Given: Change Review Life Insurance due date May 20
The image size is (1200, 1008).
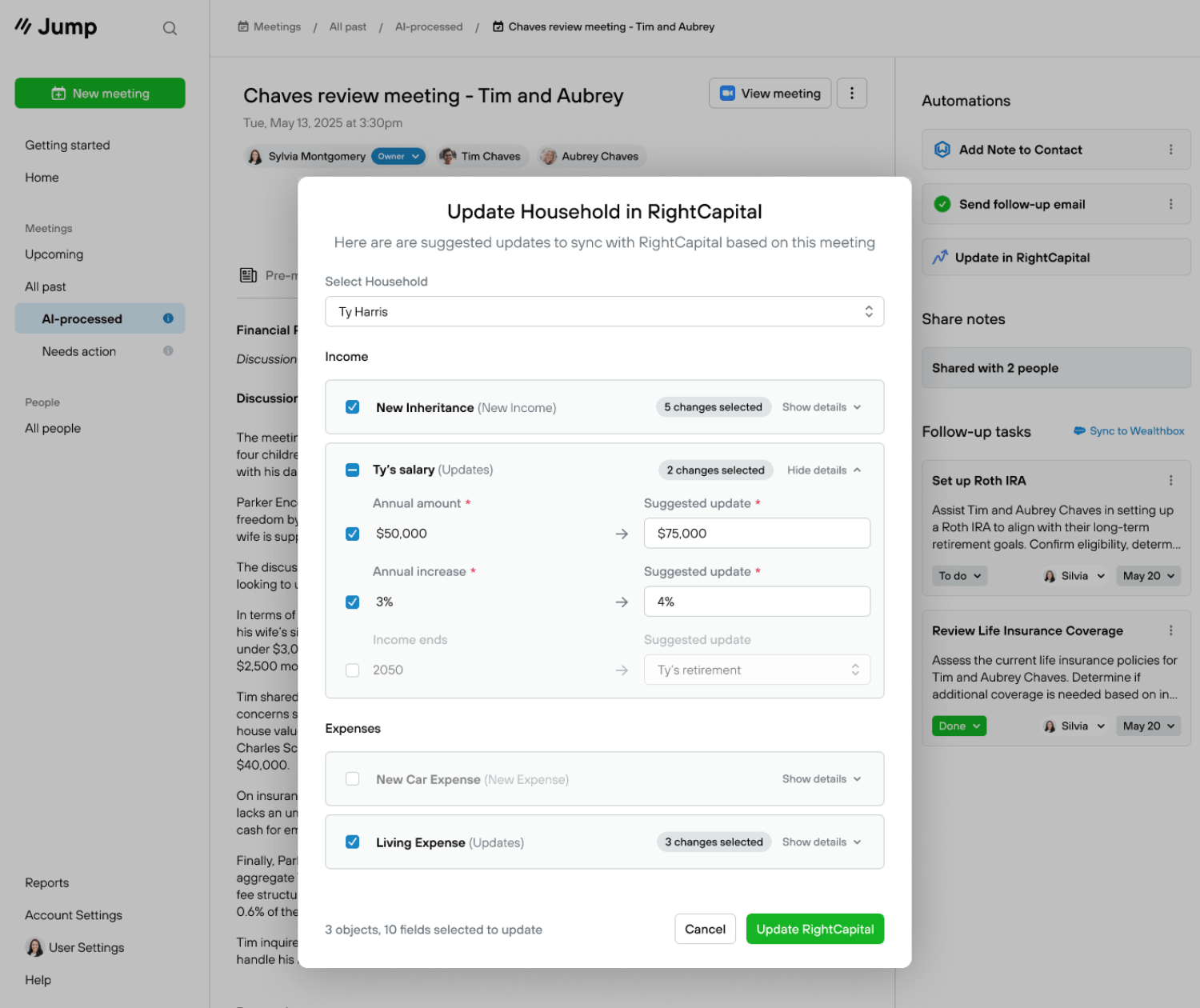Looking at the screenshot, I should (1149, 726).
